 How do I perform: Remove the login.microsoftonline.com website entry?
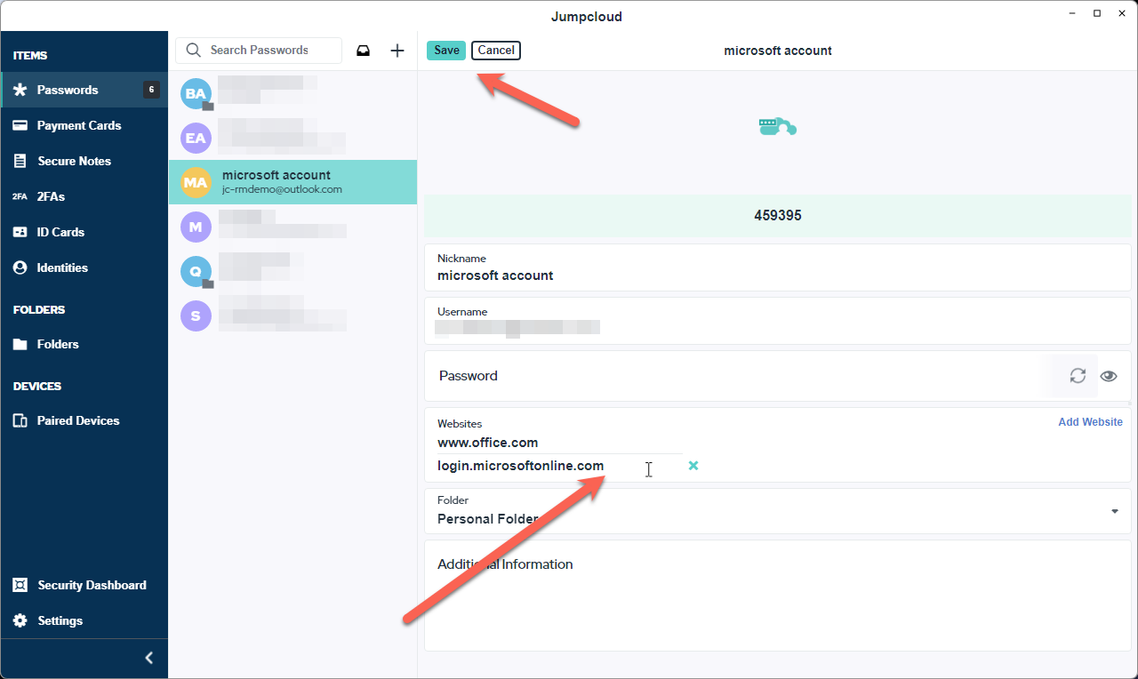click(693, 466)
